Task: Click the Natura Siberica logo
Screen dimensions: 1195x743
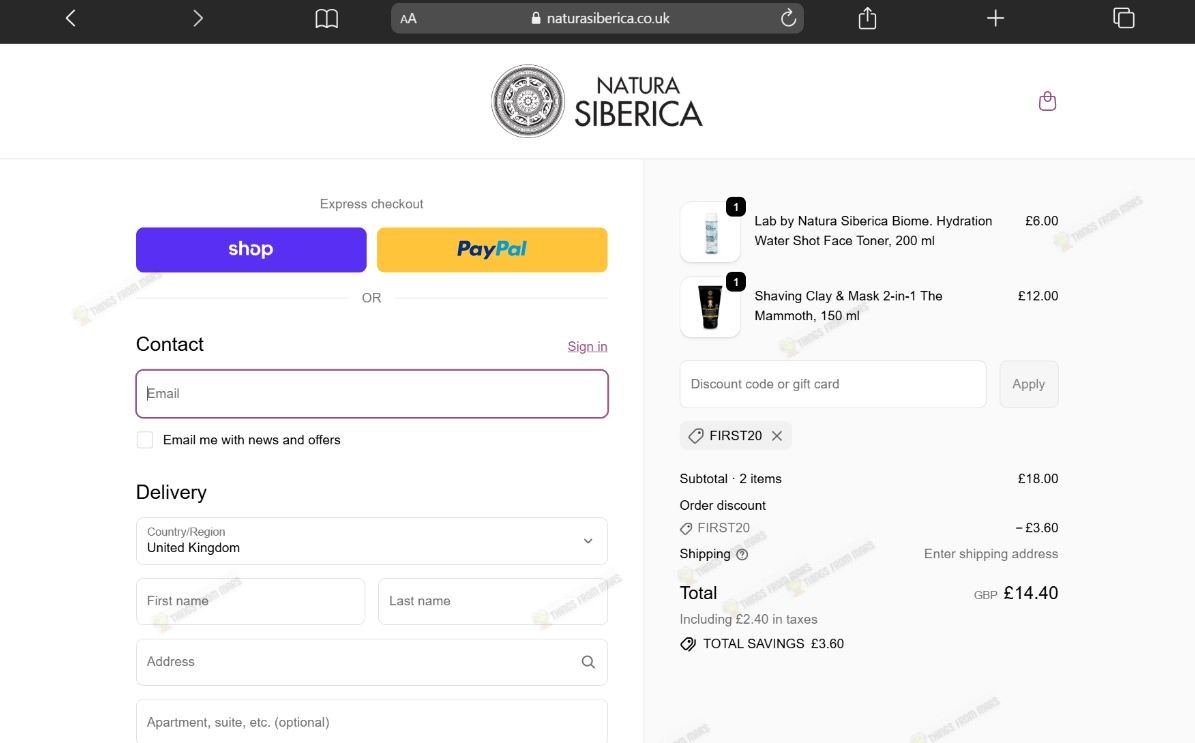Action: (597, 101)
